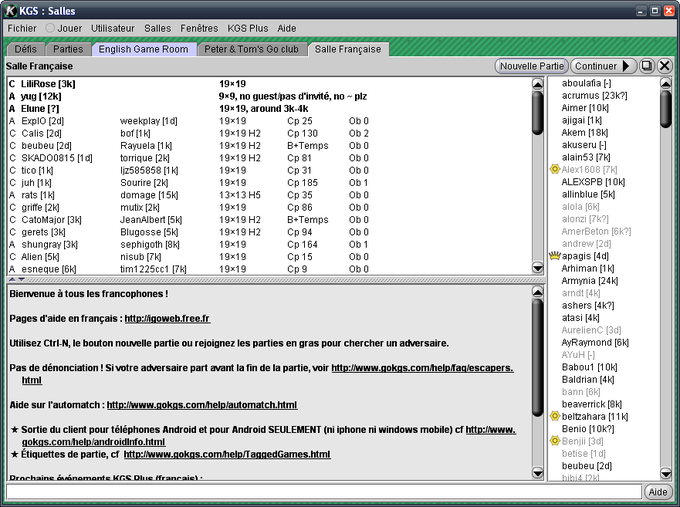Open the Fichier menu
This screenshot has width=680, height=507.
22,28
